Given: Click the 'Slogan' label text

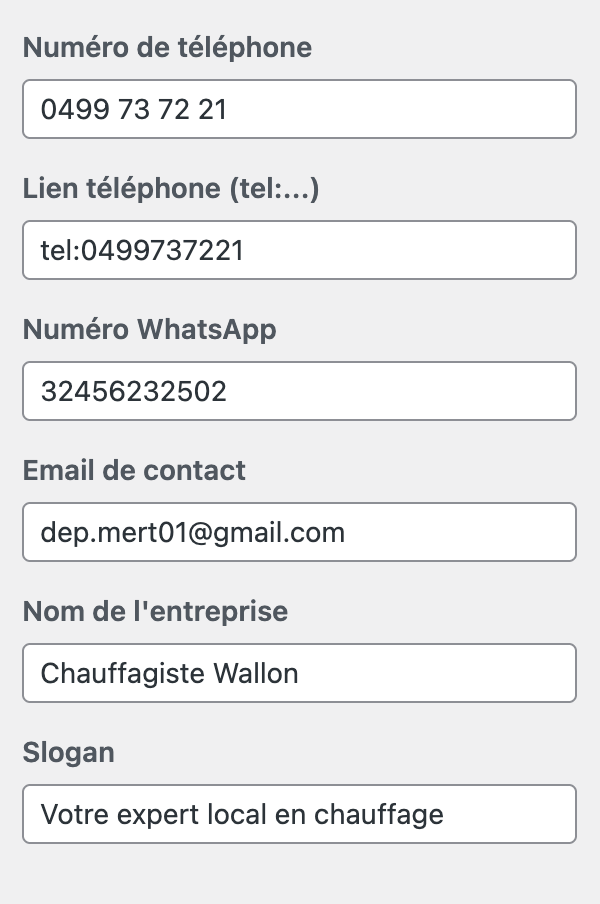Looking at the screenshot, I should 68,752.
